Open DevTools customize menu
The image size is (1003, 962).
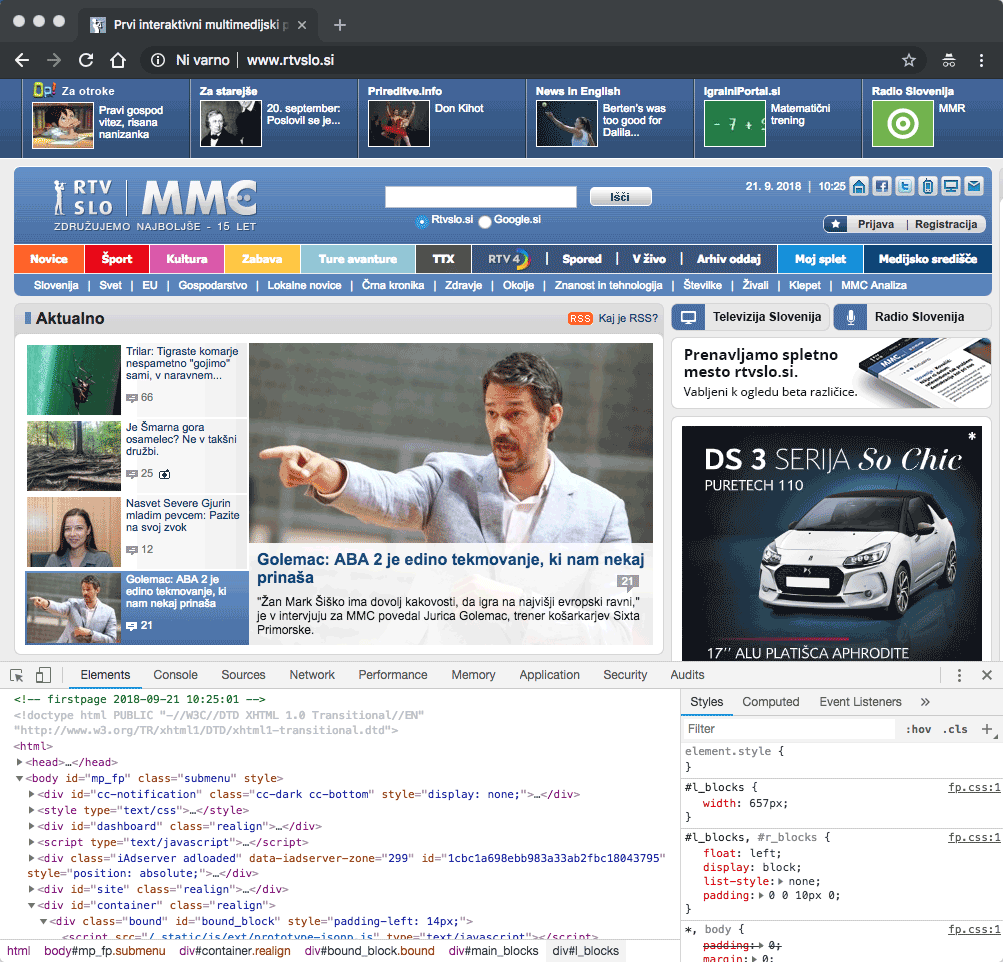coord(958,675)
